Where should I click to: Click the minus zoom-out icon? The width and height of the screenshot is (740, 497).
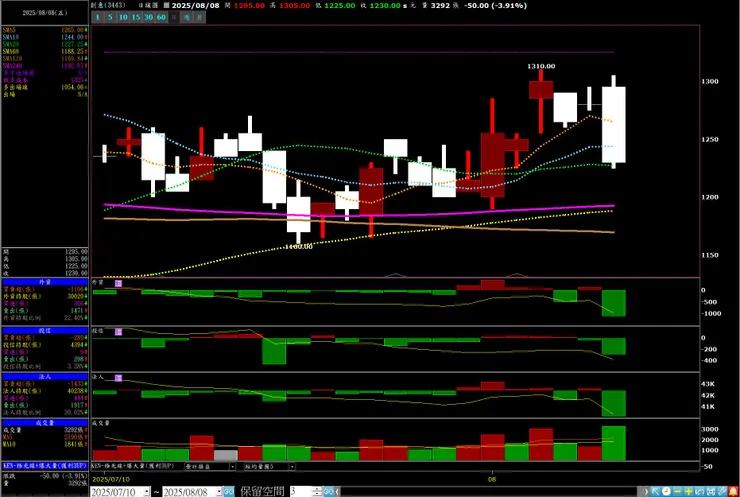[678, 491]
